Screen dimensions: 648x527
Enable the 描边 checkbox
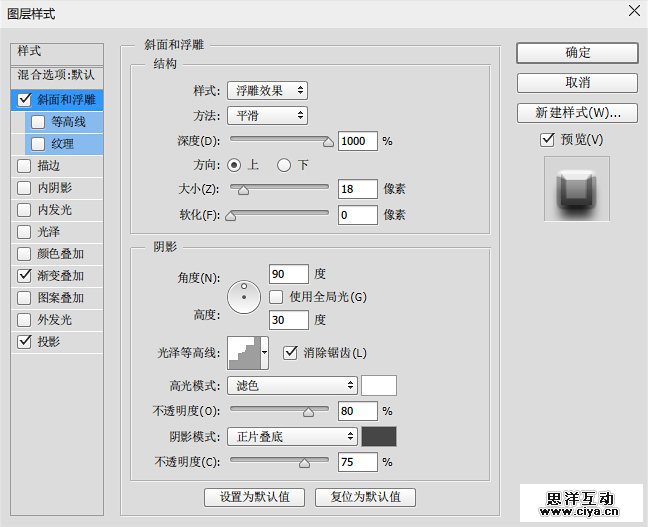point(24,166)
